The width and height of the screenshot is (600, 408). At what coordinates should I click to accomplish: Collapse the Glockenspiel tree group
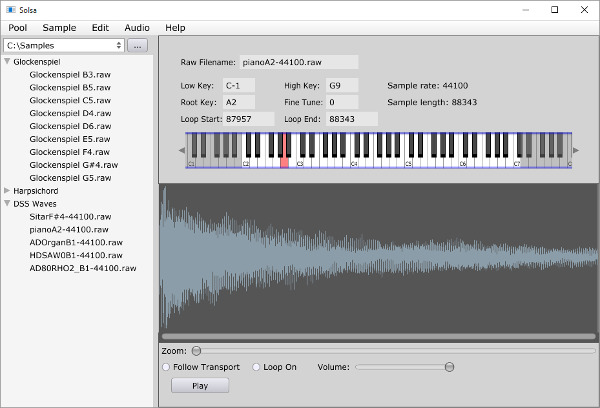7,62
